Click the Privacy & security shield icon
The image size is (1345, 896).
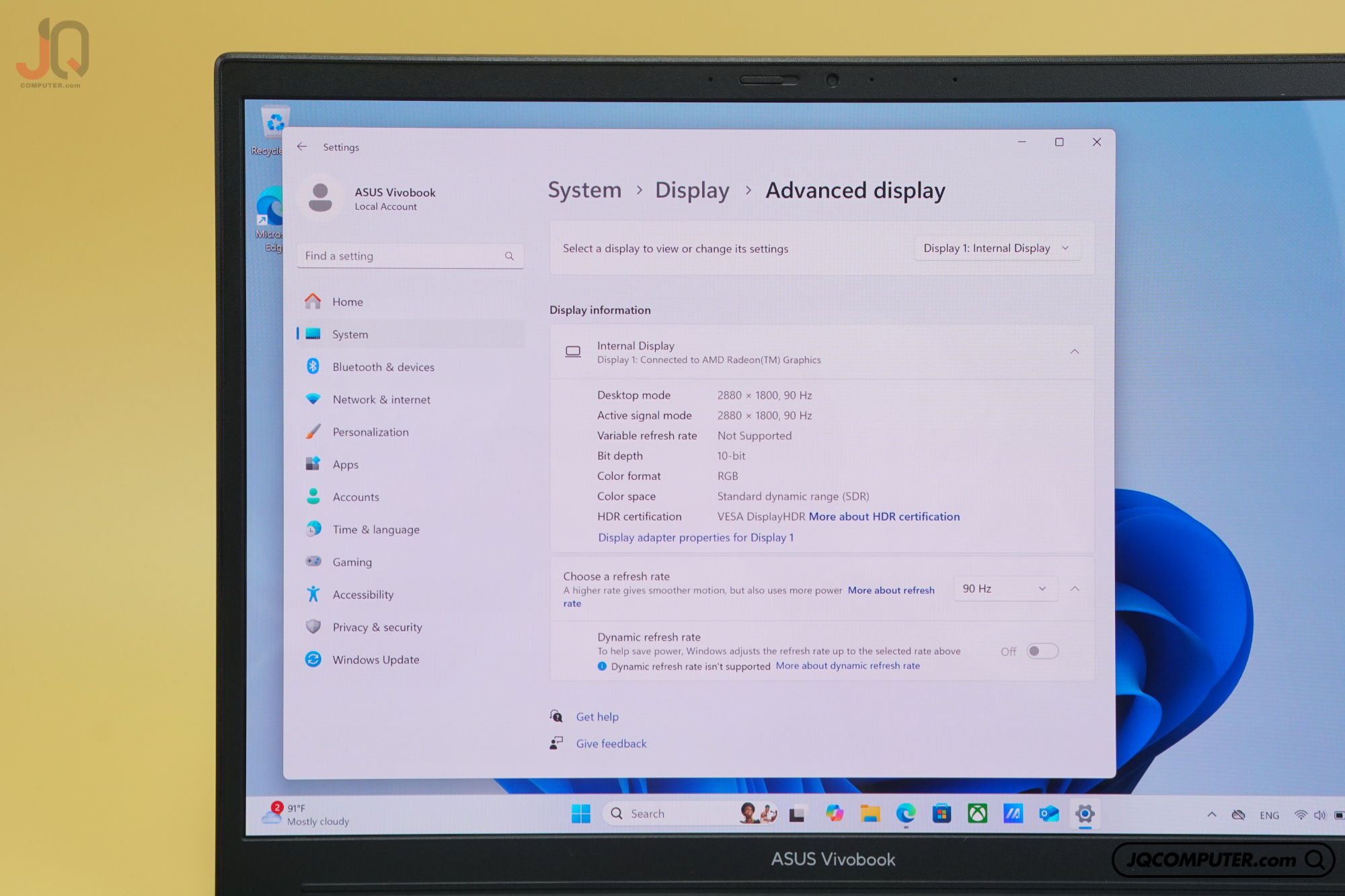[313, 626]
